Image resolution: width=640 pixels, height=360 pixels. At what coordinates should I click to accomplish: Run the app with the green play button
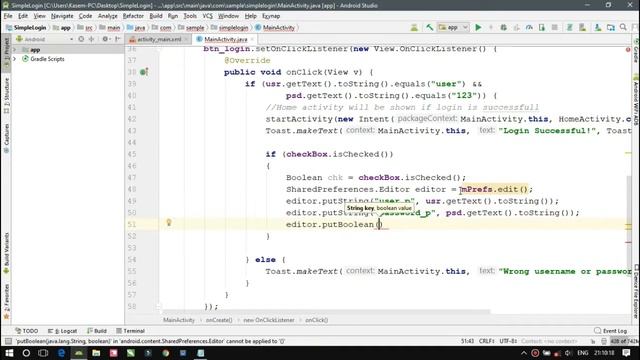tap(478, 27)
